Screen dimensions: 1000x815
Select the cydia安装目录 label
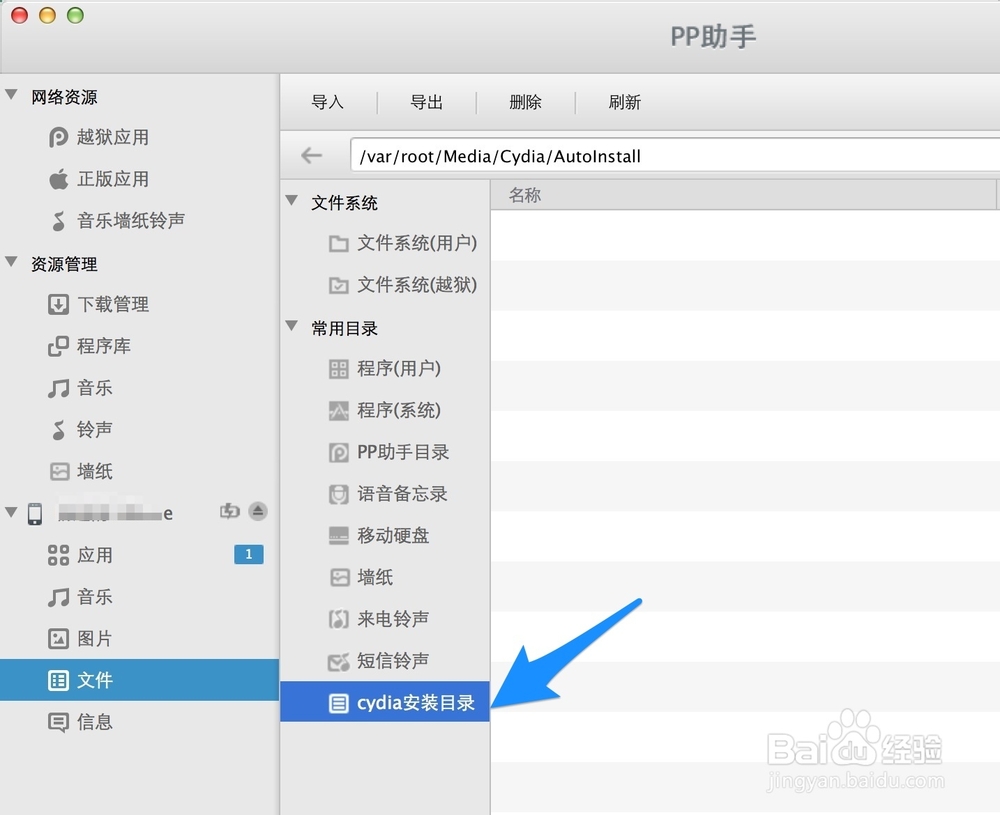click(x=416, y=703)
